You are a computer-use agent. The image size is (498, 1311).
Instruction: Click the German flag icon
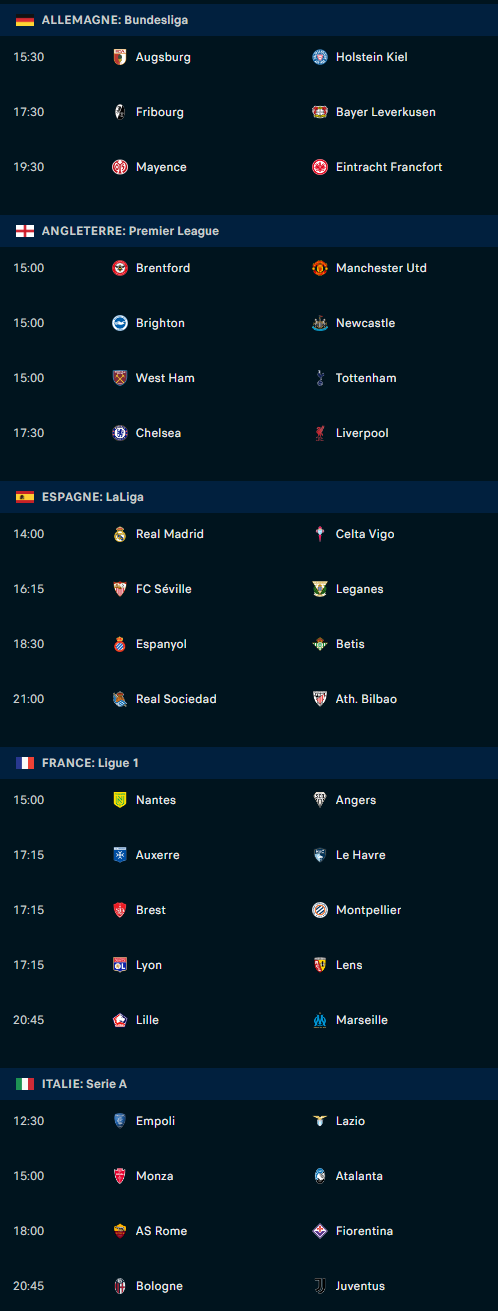coord(25,20)
